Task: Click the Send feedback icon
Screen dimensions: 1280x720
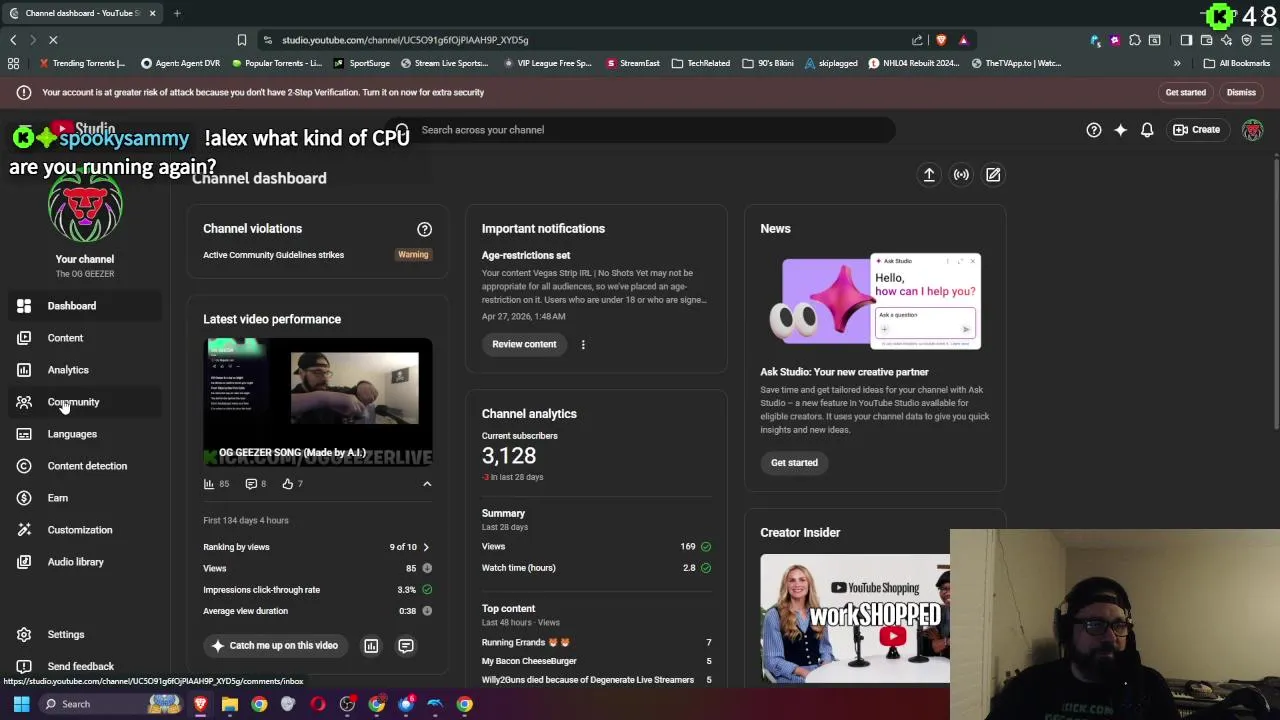Action: [x=24, y=666]
